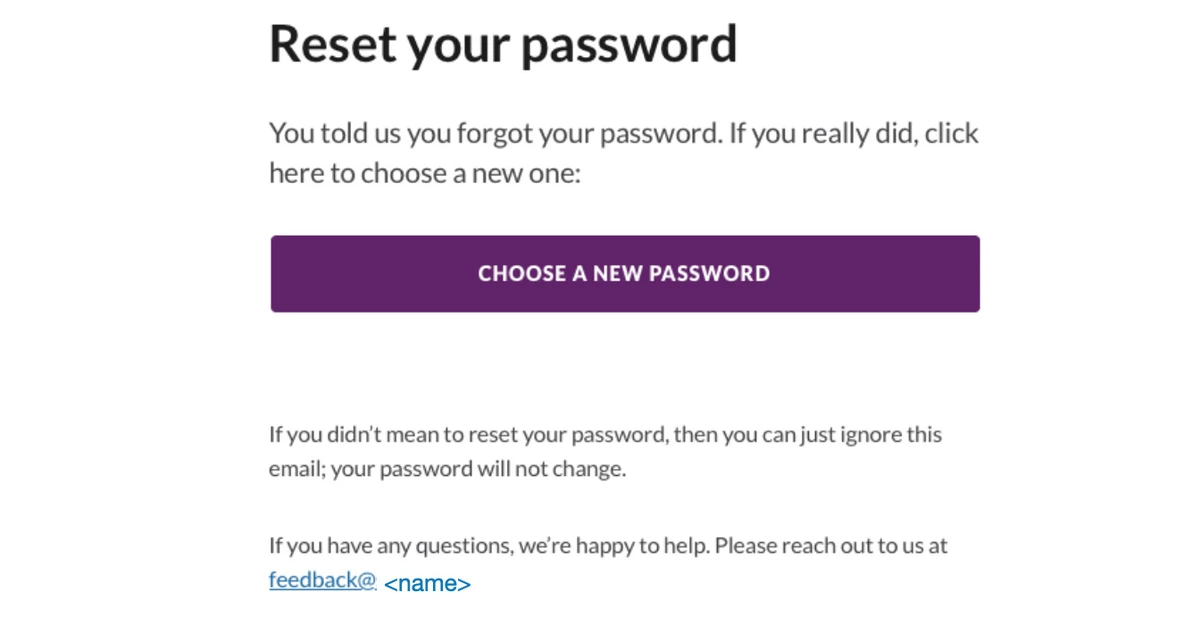Click the Choose a New Password button

tap(625, 274)
